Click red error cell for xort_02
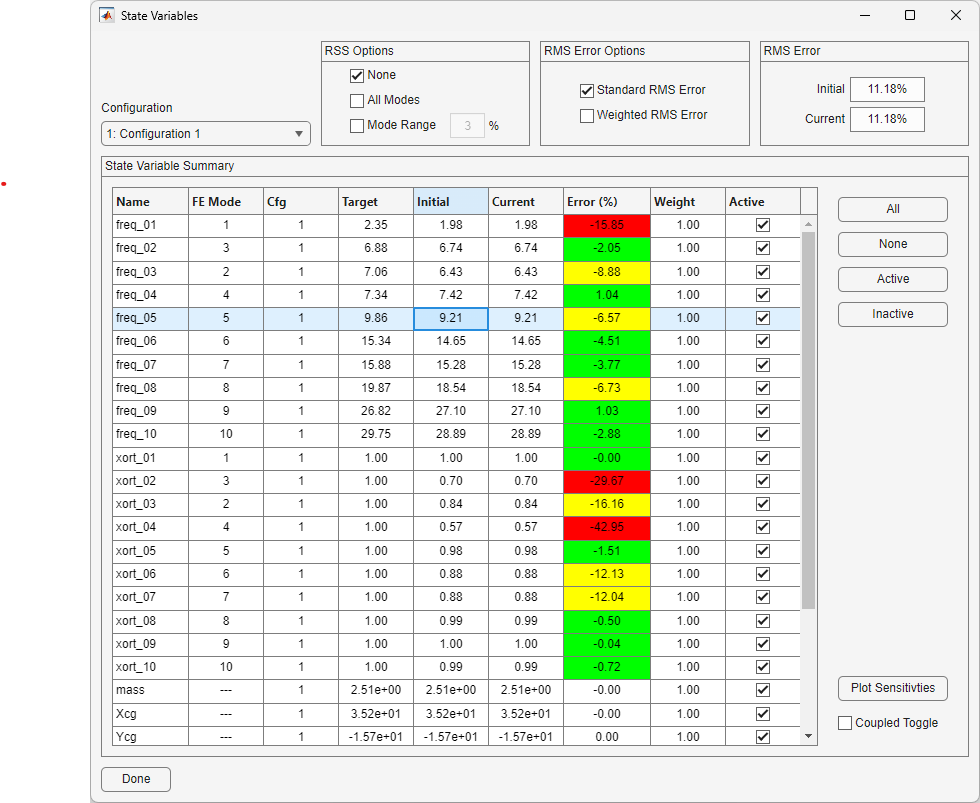This screenshot has height=803, width=980. (607, 481)
